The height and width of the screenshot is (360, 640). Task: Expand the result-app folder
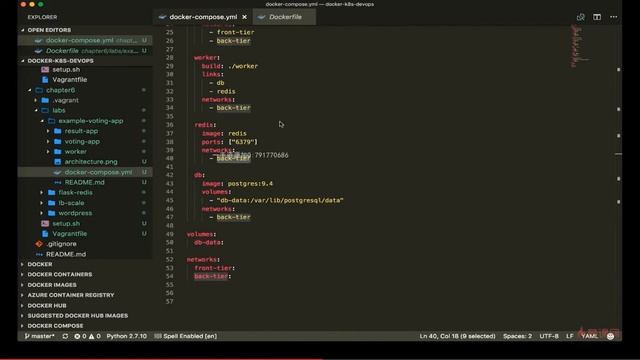click(81, 131)
